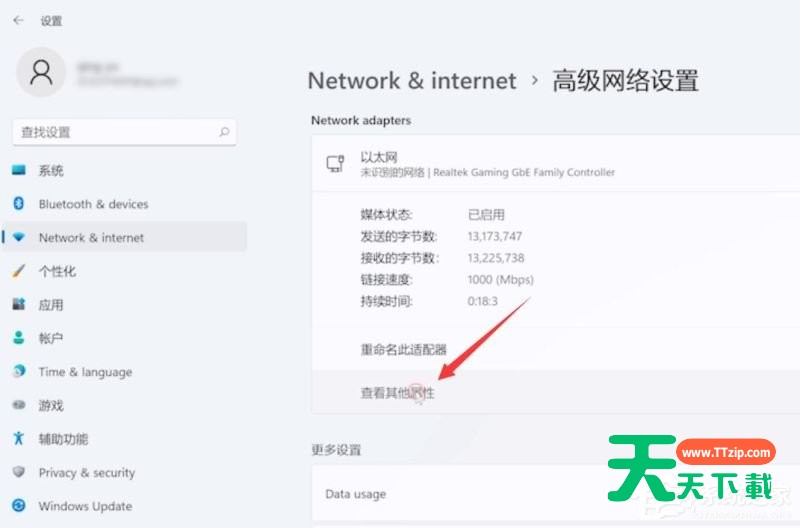Select the 个性化 paintbrush icon
The image size is (800, 528).
click(x=19, y=271)
